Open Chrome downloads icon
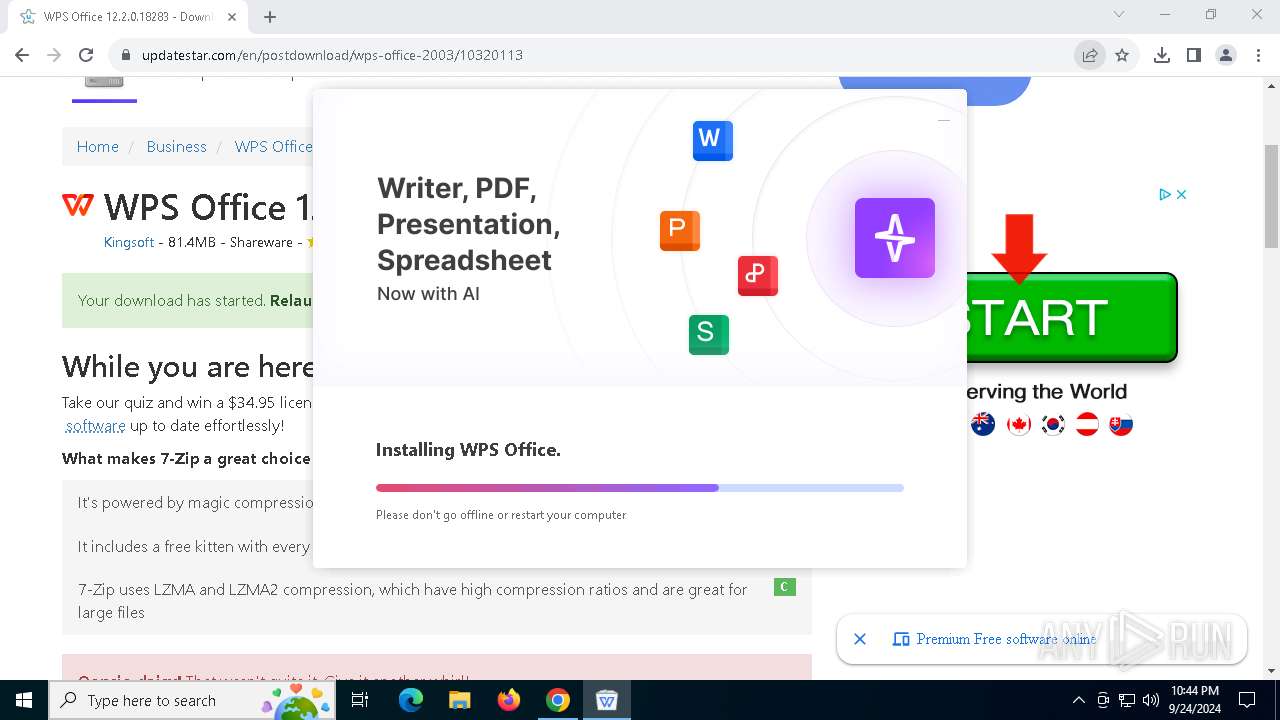Screen dimensions: 1280x720 [1162, 55]
